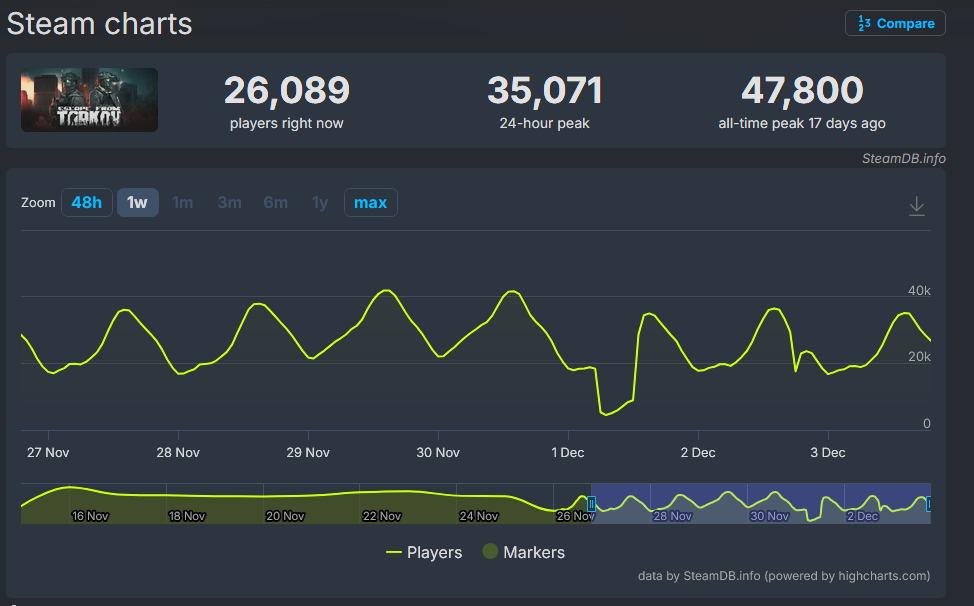The width and height of the screenshot is (974, 606).
Task: Click the 2 Dec main axis label
Action: click(x=698, y=453)
